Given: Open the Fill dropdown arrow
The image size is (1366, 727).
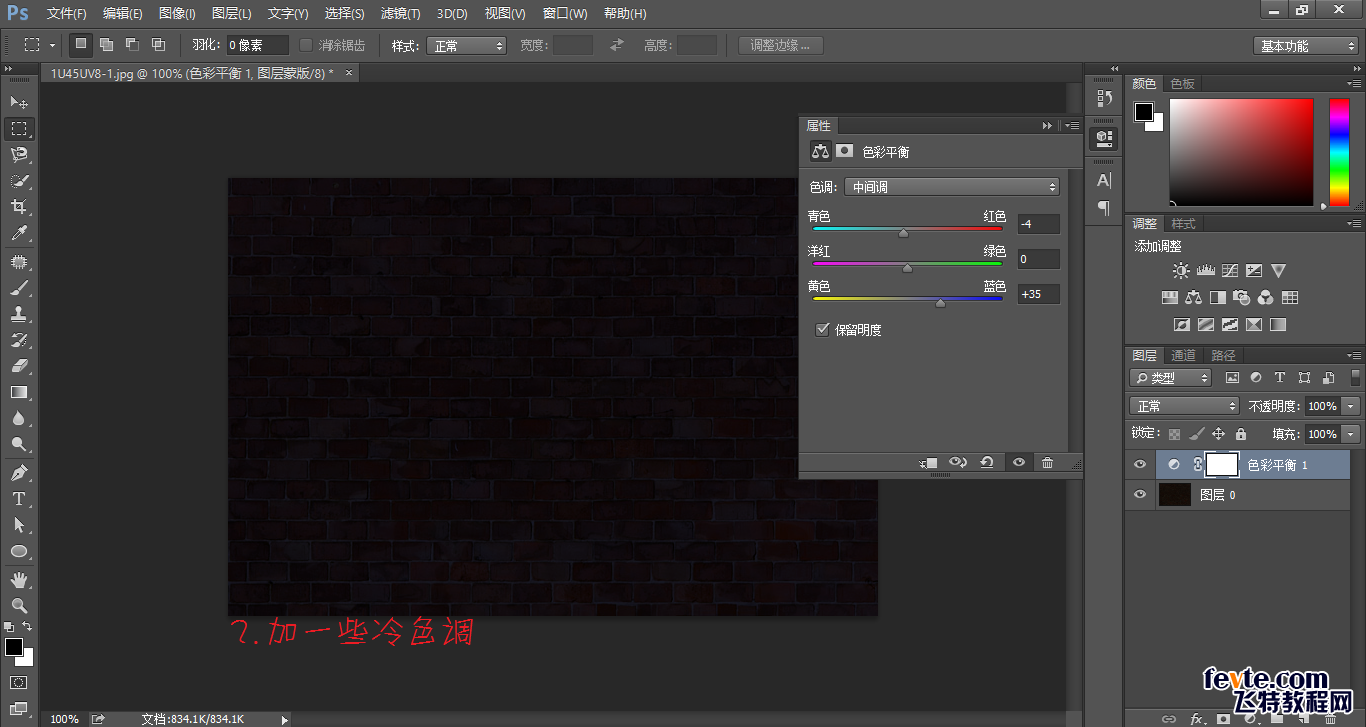Looking at the screenshot, I should click(1351, 434).
